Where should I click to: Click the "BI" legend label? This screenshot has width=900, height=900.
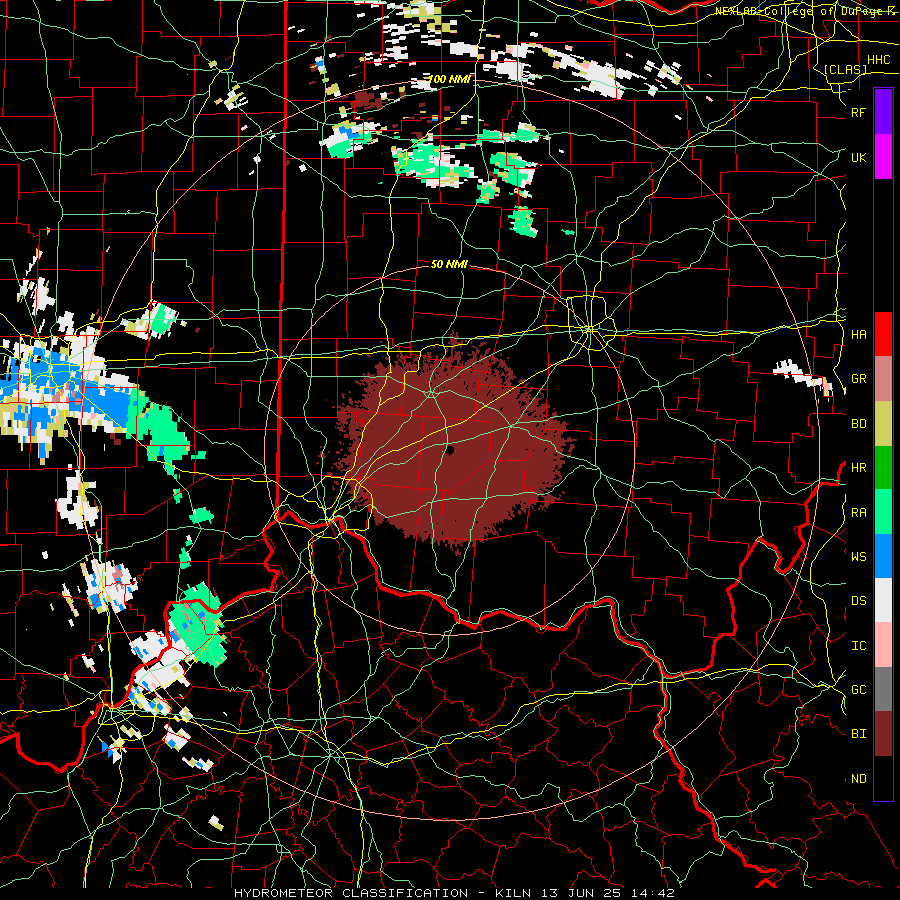pos(858,734)
